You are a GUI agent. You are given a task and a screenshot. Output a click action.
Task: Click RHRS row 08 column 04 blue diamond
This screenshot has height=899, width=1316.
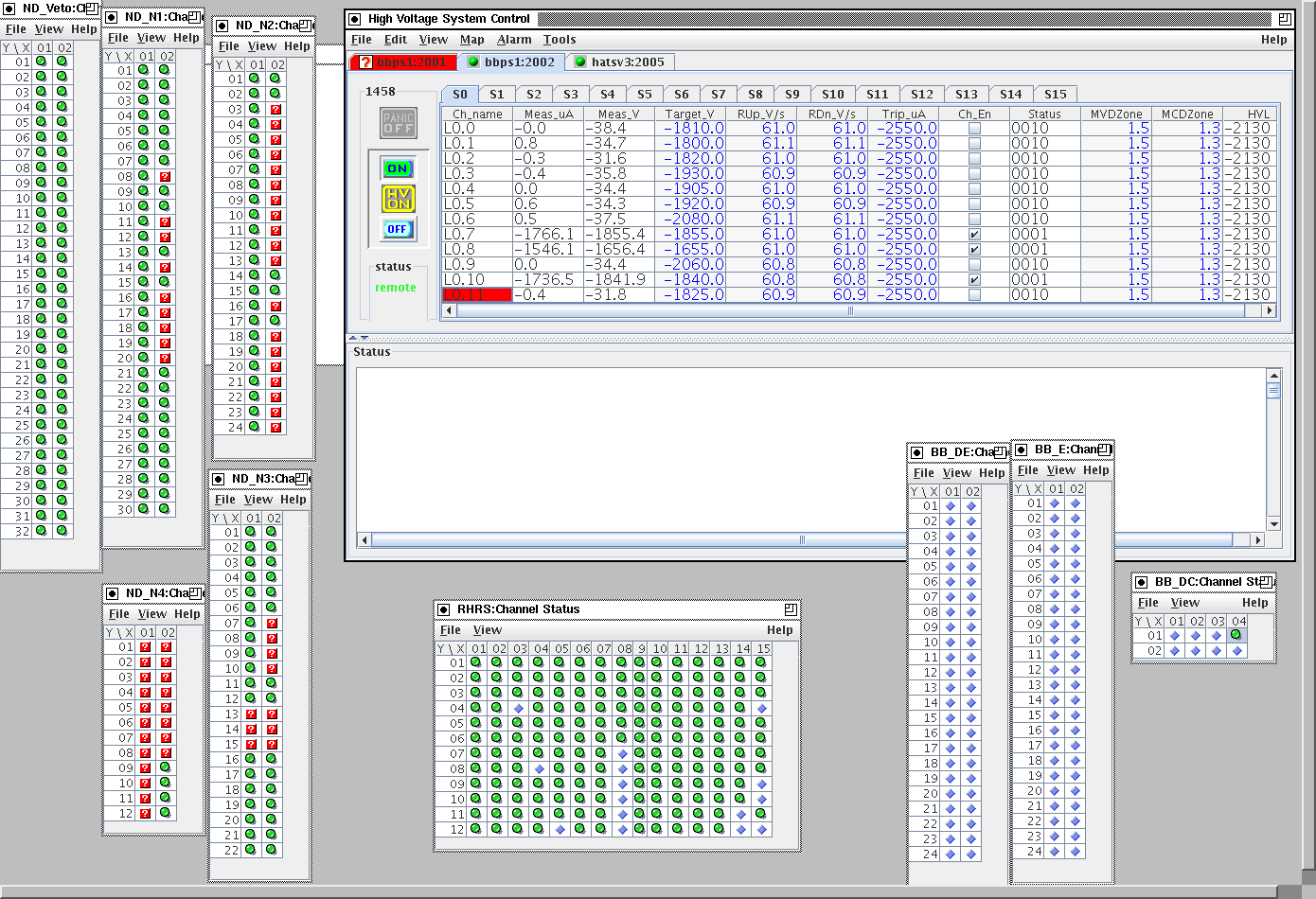coord(539,768)
